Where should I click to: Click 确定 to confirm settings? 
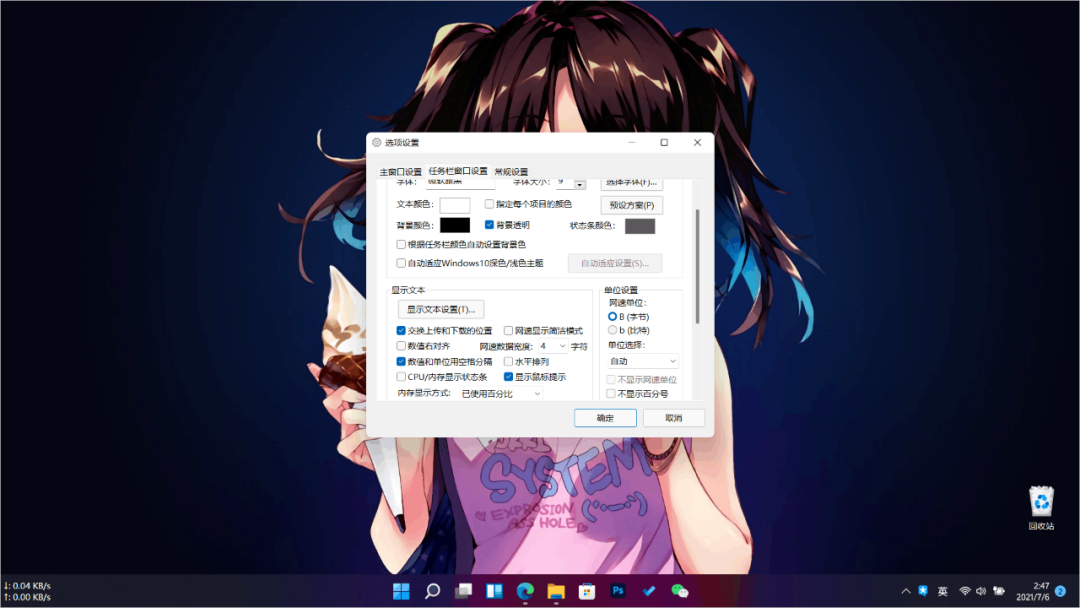(x=605, y=418)
